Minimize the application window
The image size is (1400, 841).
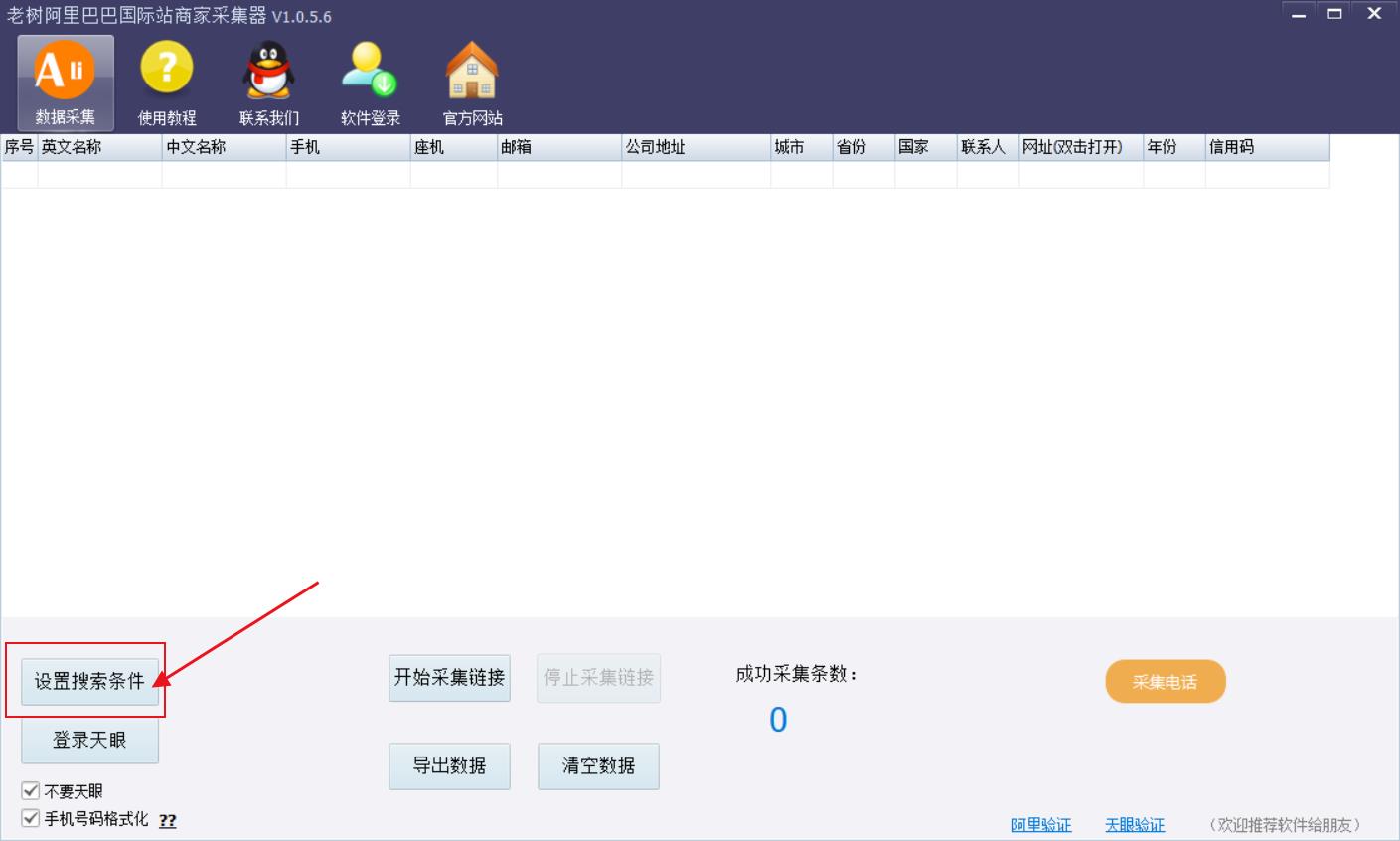tap(1298, 14)
